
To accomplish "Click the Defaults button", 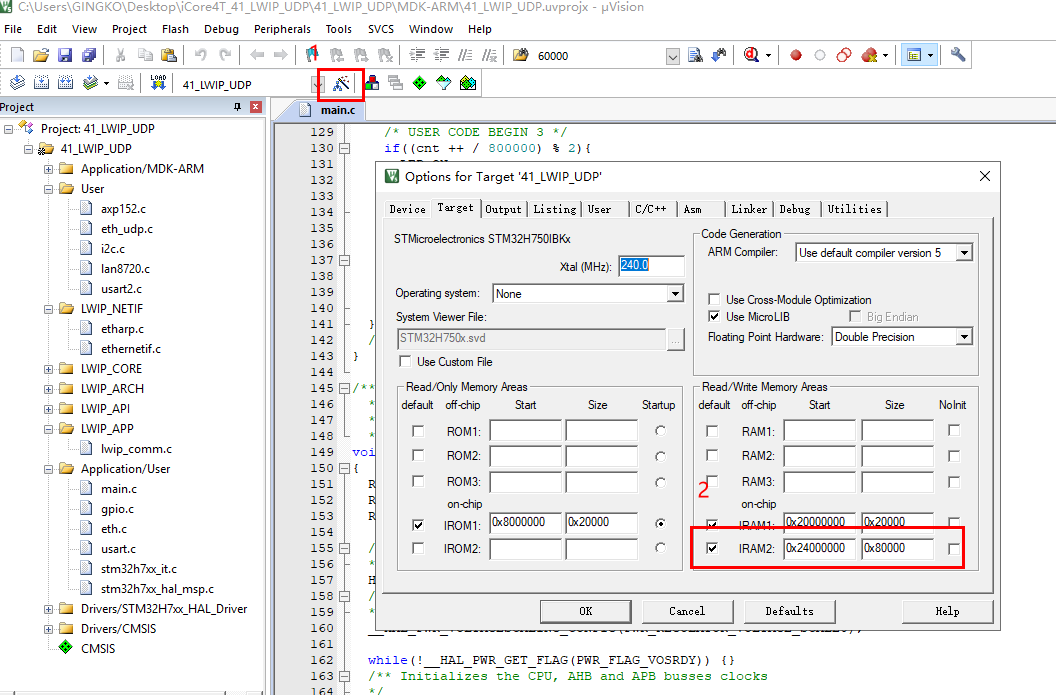I will (789, 611).
